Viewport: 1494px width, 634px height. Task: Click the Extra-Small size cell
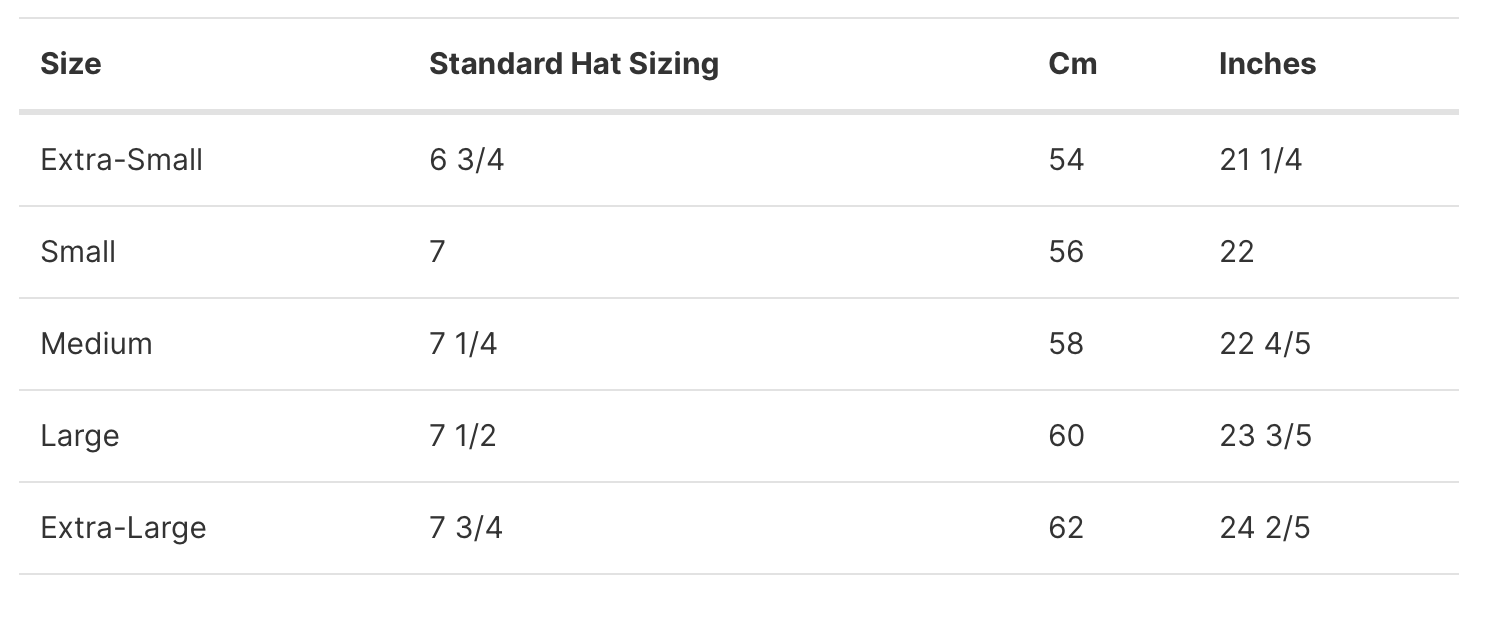point(122,160)
